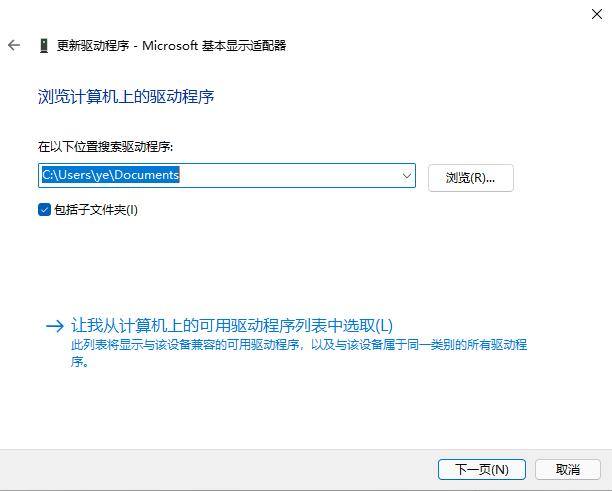
Task: Open 让我从计算机上的可用驱动程序列表中选取(L) link
Action: pyautogui.click(x=232, y=326)
